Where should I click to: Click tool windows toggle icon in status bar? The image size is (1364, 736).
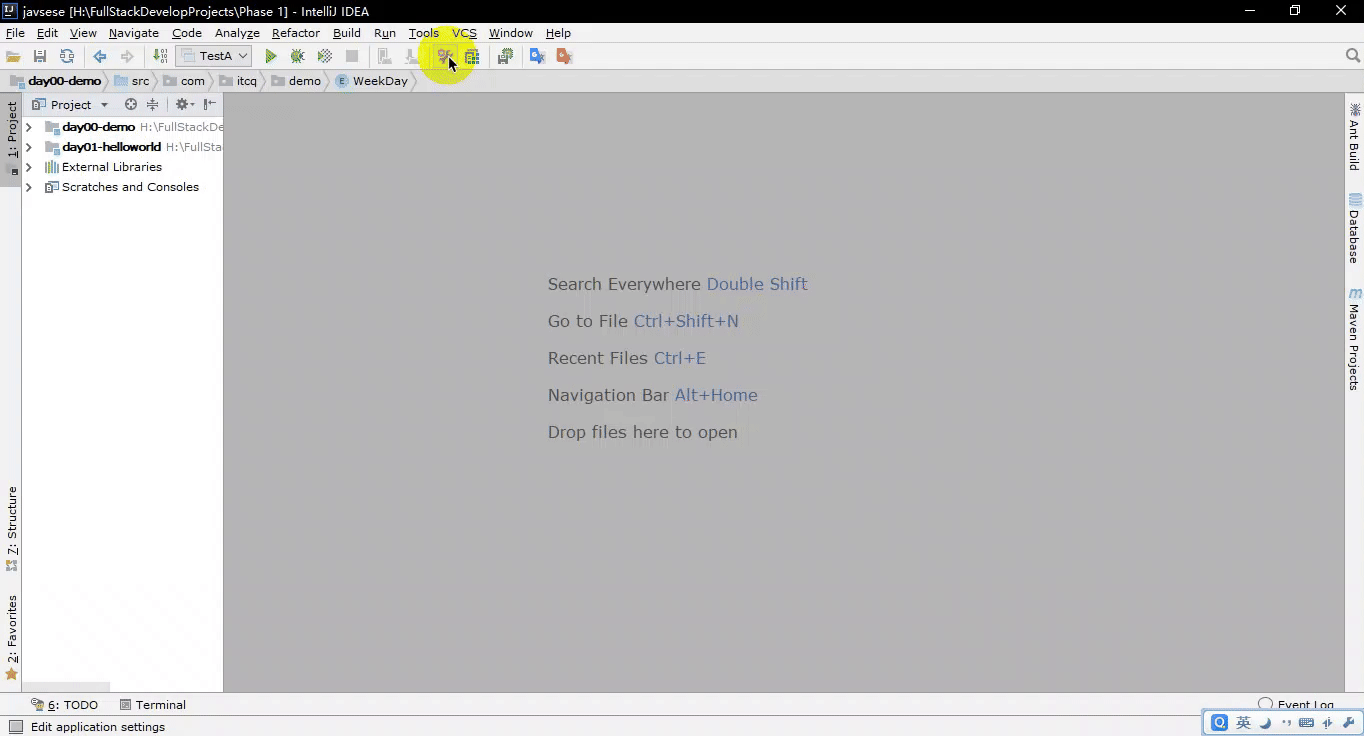pyautogui.click(x=15, y=727)
